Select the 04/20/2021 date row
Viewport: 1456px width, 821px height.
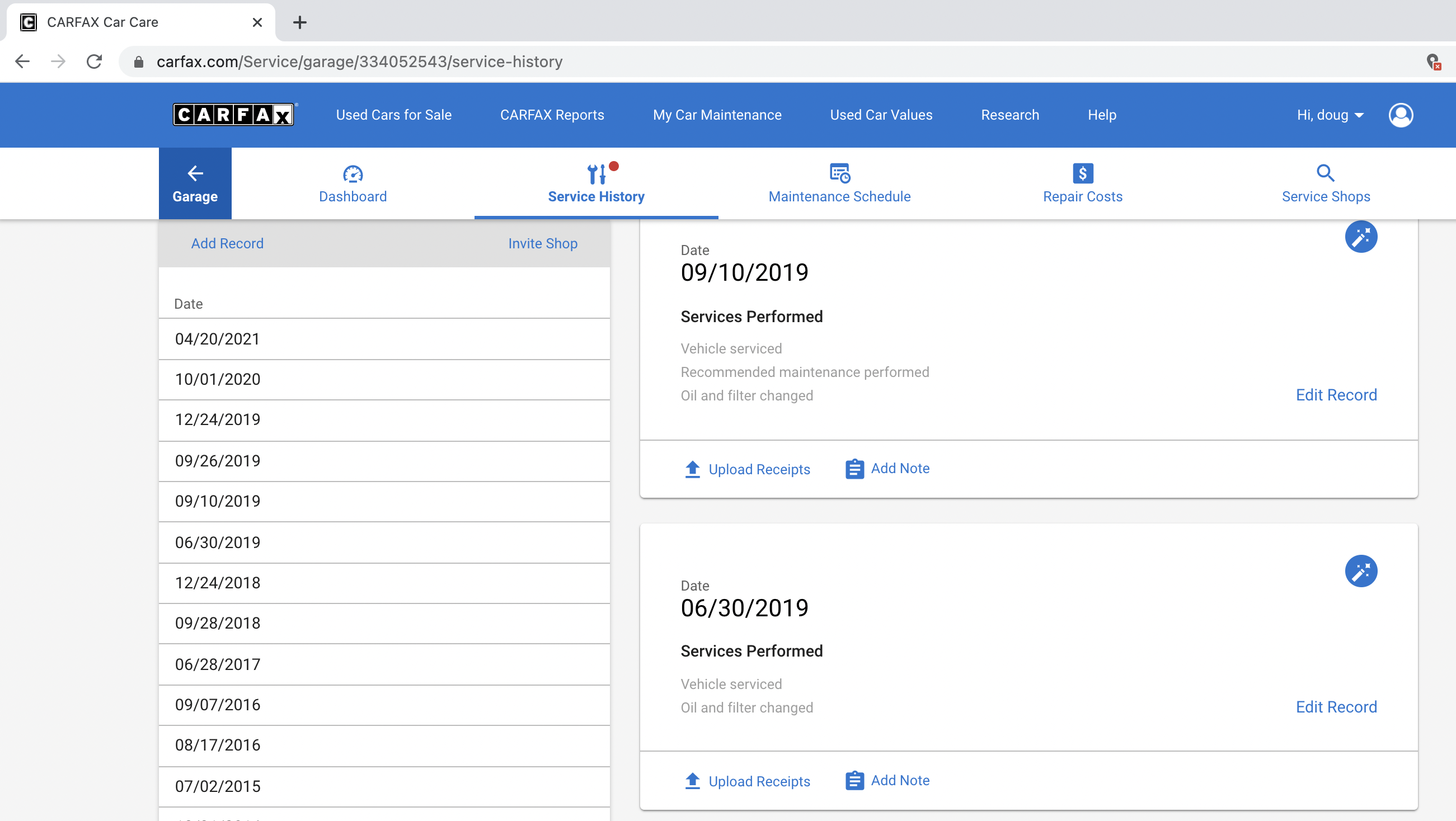tap(384, 339)
